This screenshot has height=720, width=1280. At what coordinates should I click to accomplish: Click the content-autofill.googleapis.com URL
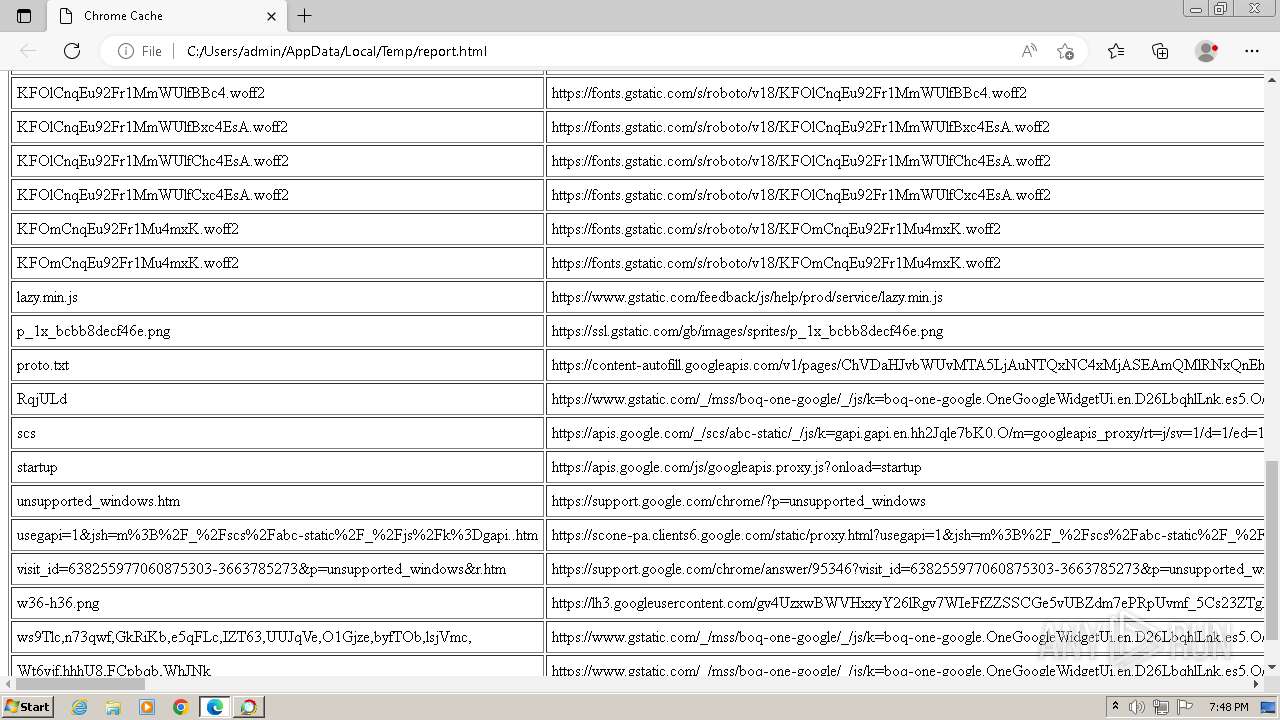(x=908, y=365)
